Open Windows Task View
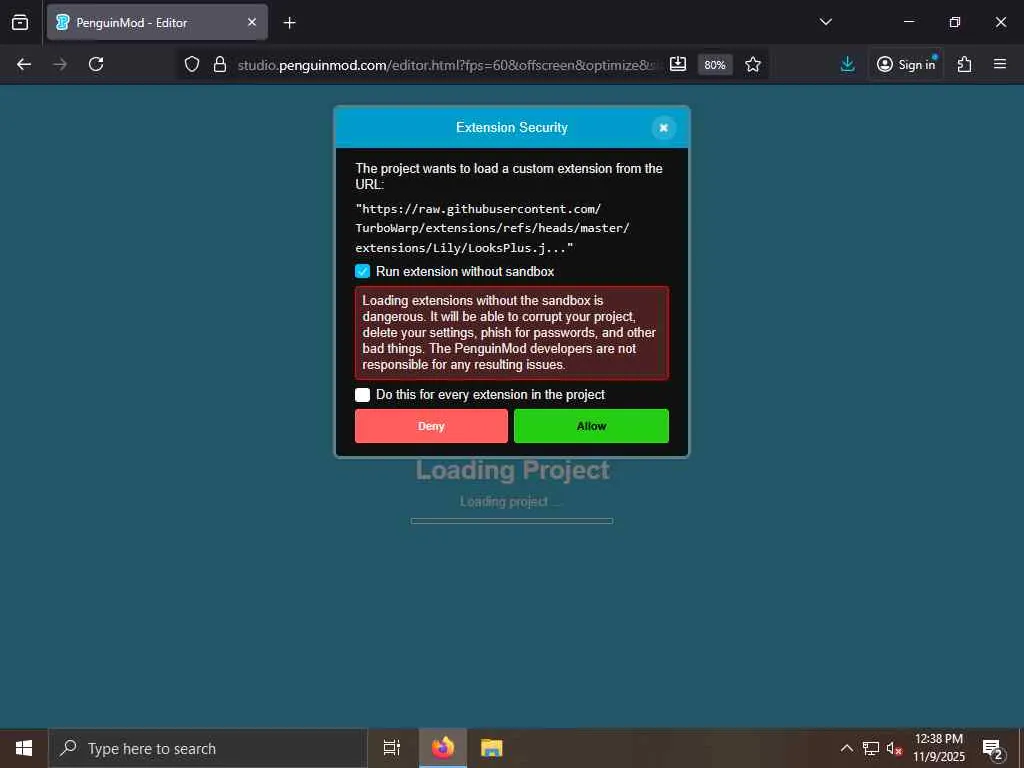Screen dimensions: 1024x768 (x=392, y=748)
